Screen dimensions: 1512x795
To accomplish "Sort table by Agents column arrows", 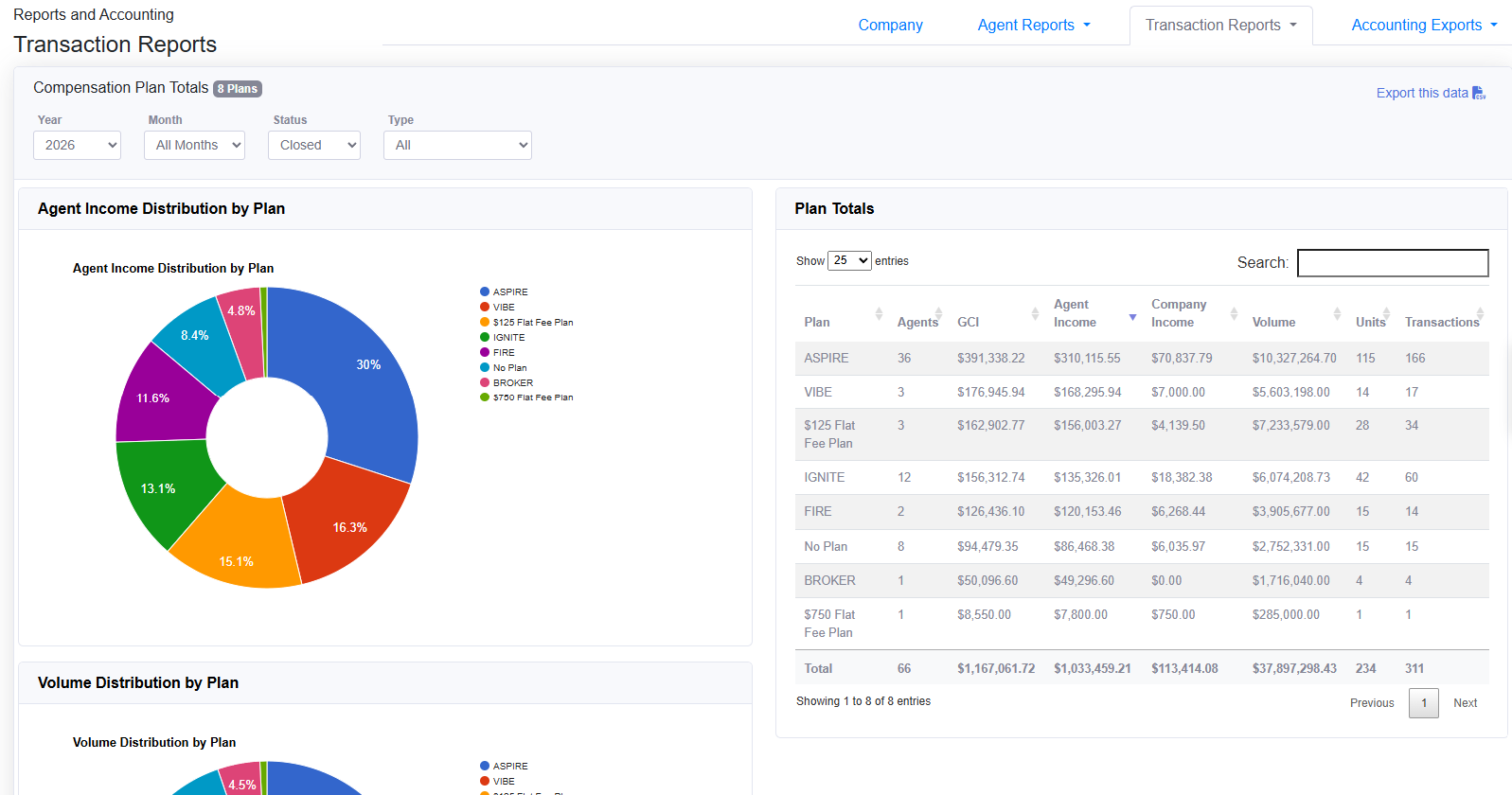I will tap(938, 313).
